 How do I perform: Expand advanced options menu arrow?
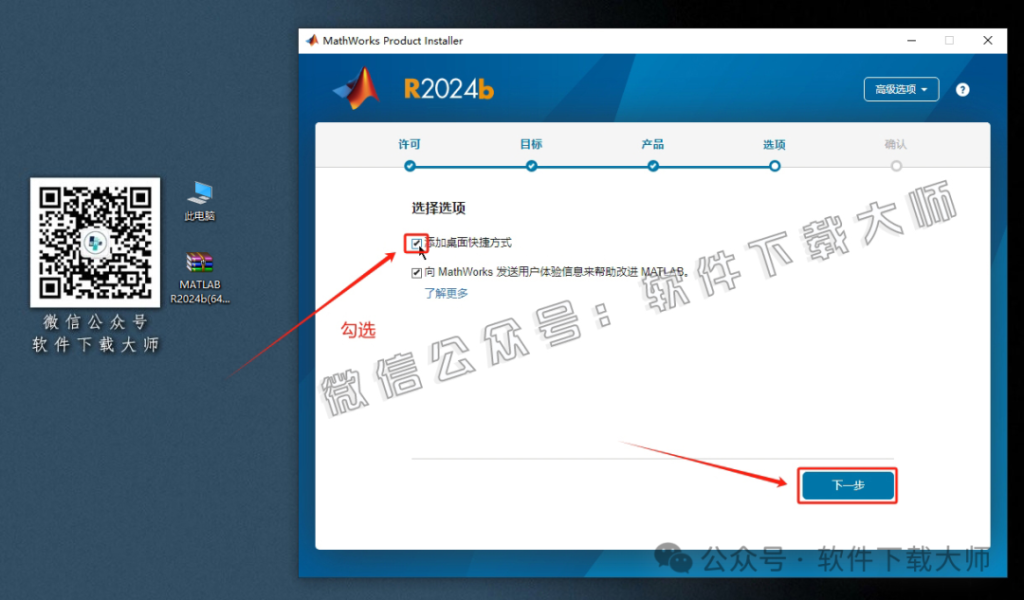(x=925, y=89)
